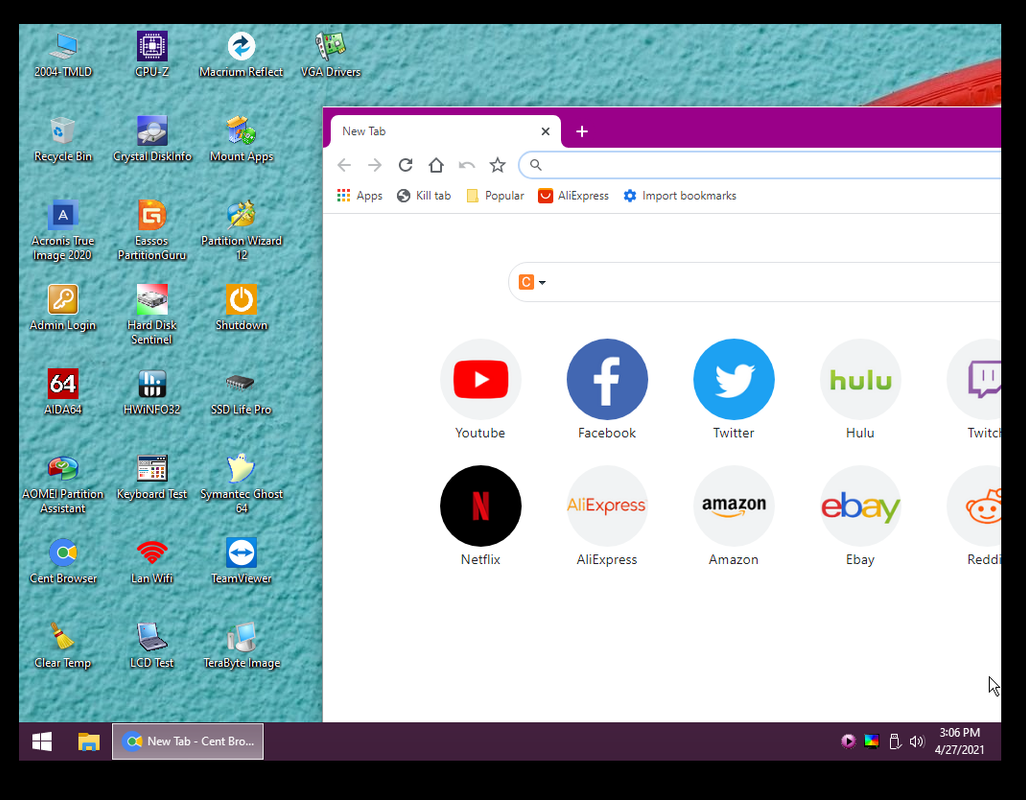Close the New Tab tab

(x=545, y=131)
